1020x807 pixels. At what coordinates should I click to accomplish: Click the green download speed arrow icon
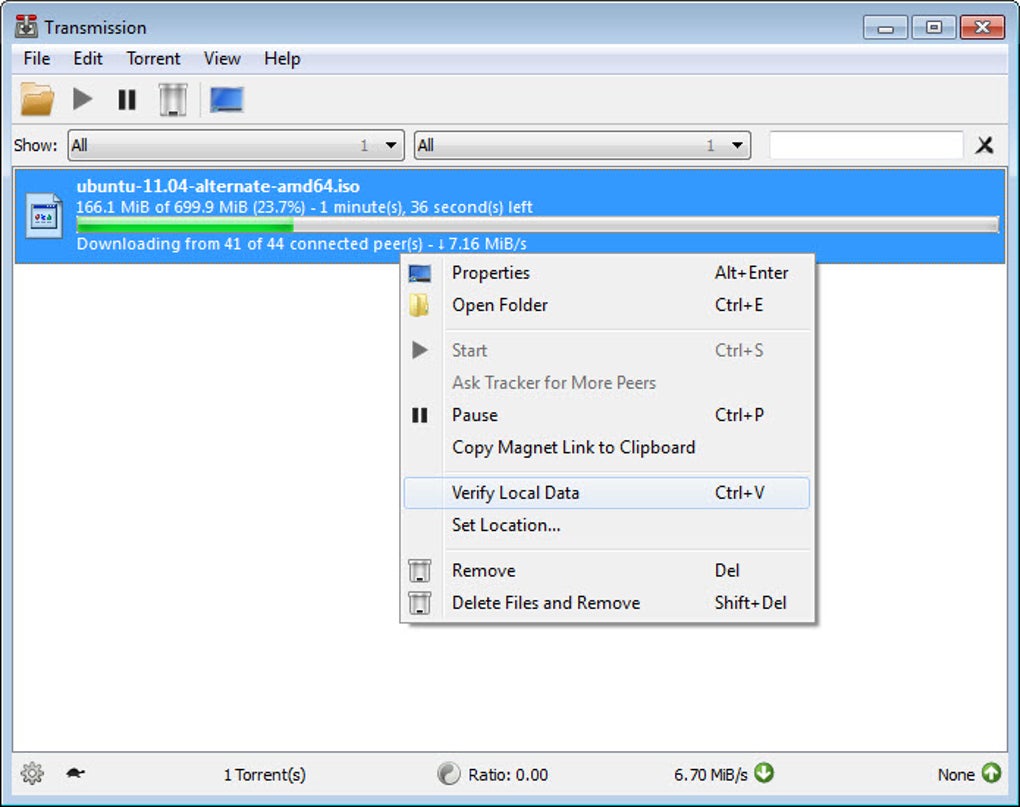(764, 773)
